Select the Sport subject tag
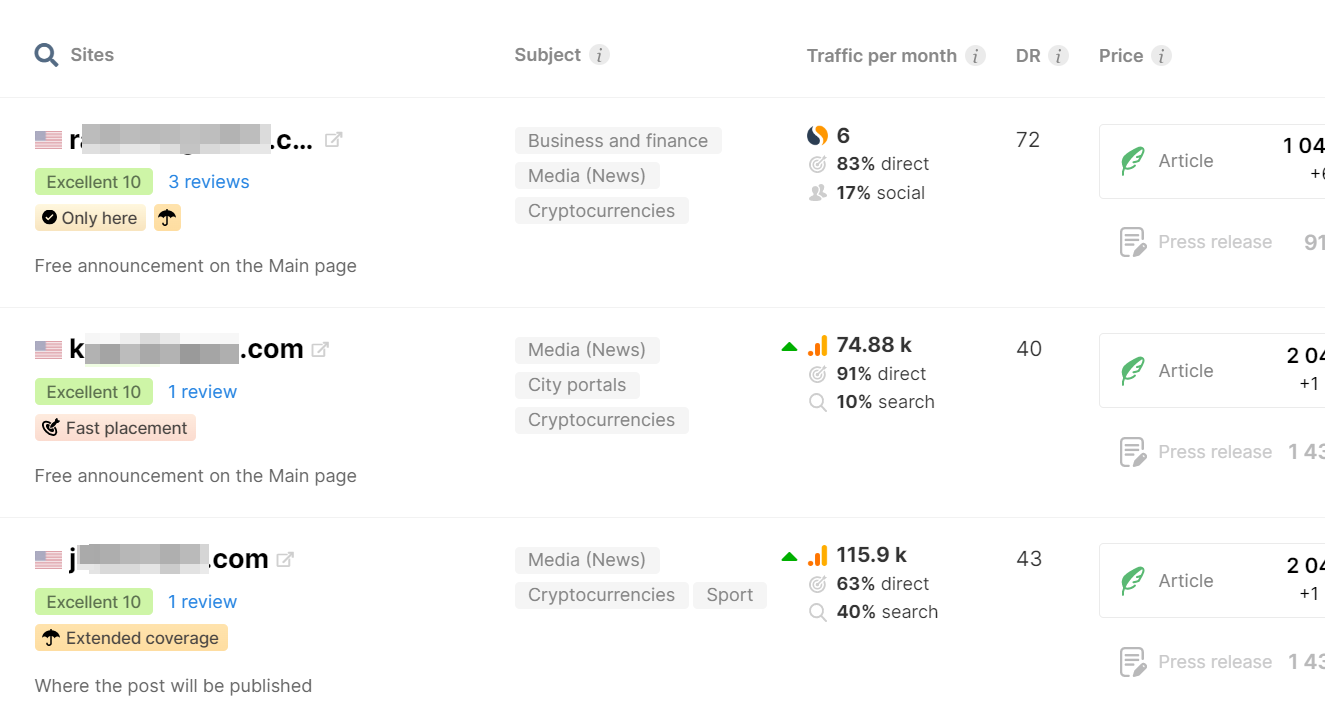This screenshot has height=724, width=1334. tap(730, 594)
